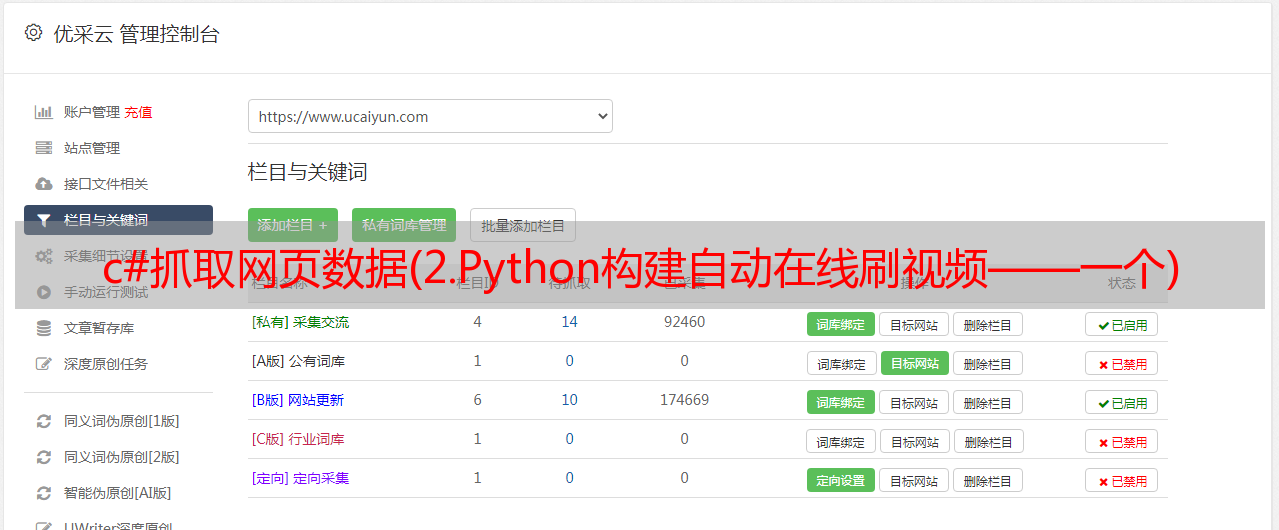The width and height of the screenshot is (1279, 530).
Task: Click the [定向] 定向采集 column name
Action: coord(300,478)
